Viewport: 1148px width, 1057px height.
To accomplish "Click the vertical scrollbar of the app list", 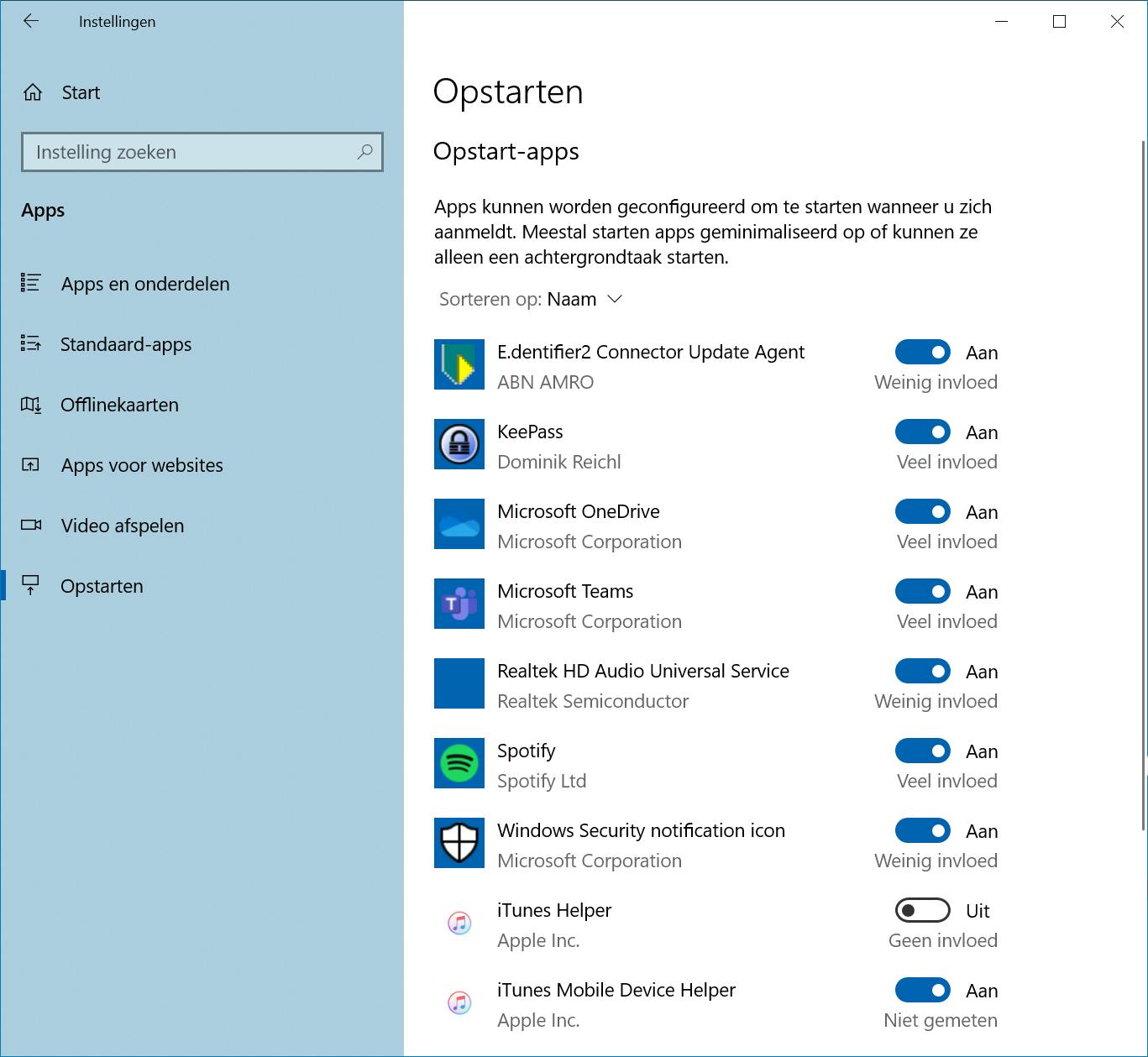I will click(x=1143, y=484).
